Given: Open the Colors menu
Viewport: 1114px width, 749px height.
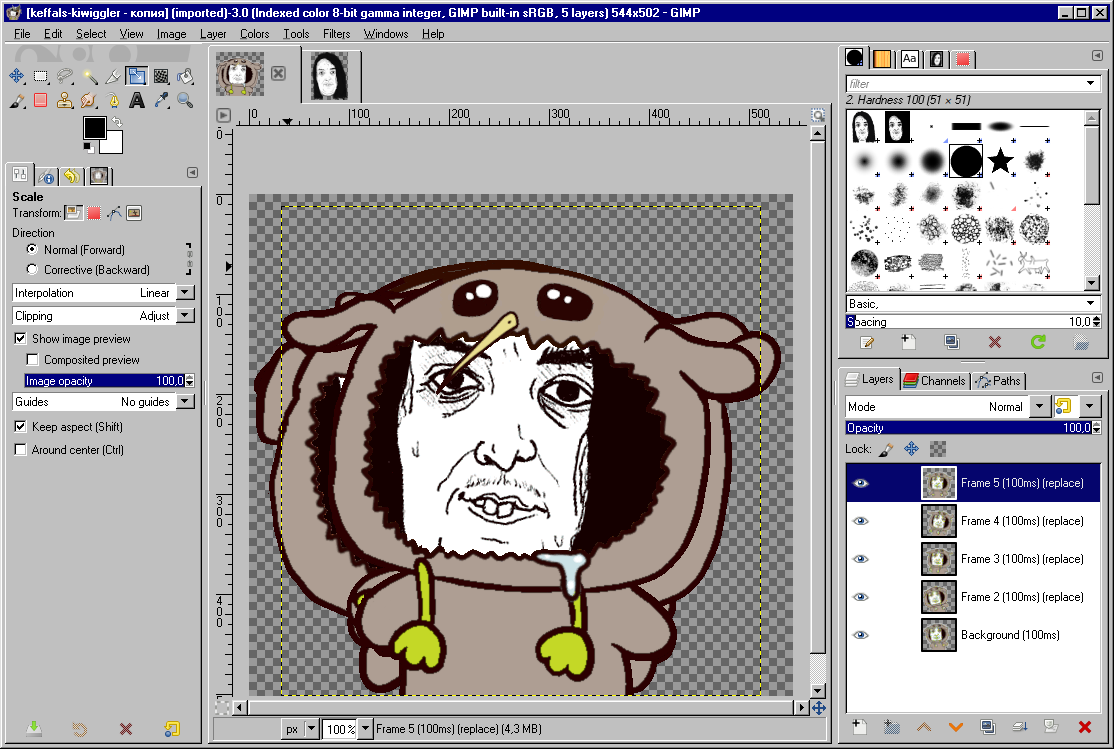Looking at the screenshot, I should (254, 33).
